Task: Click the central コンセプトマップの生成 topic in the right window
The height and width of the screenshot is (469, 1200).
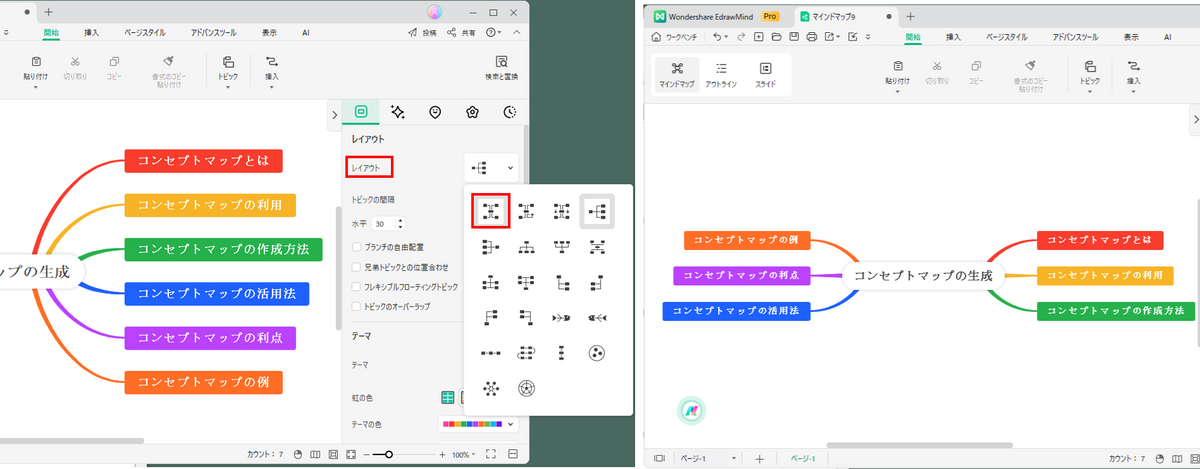Action: pyautogui.click(x=923, y=275)
